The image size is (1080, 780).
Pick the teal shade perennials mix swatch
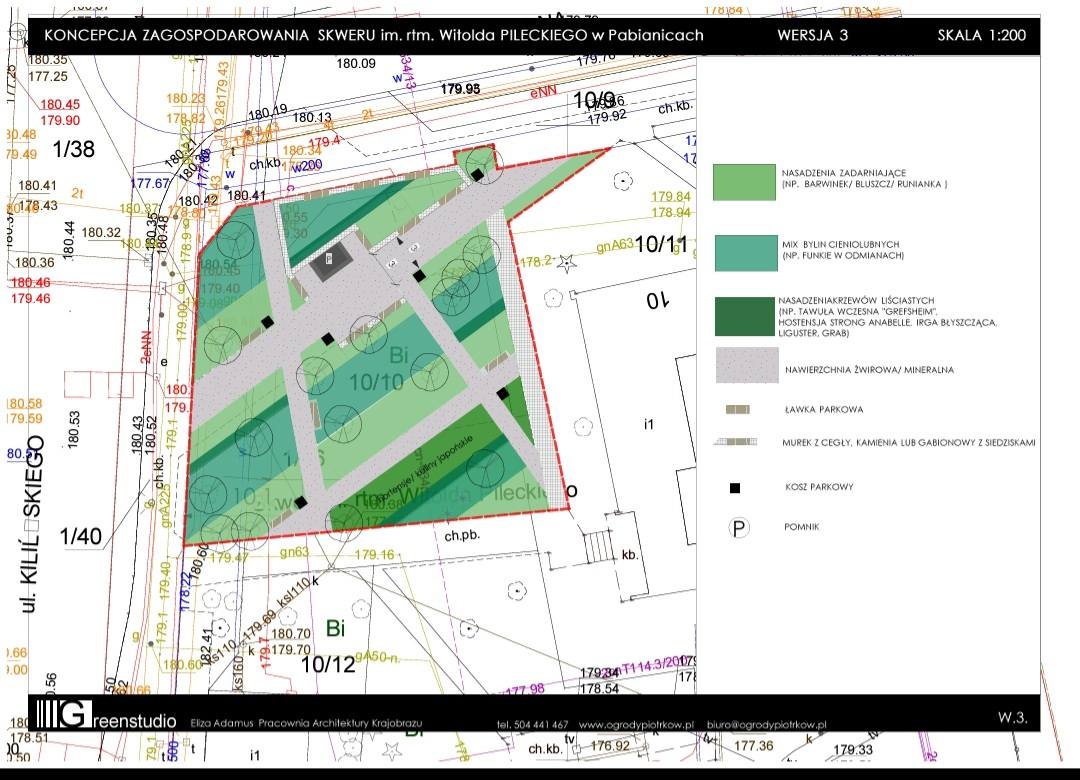744,251
